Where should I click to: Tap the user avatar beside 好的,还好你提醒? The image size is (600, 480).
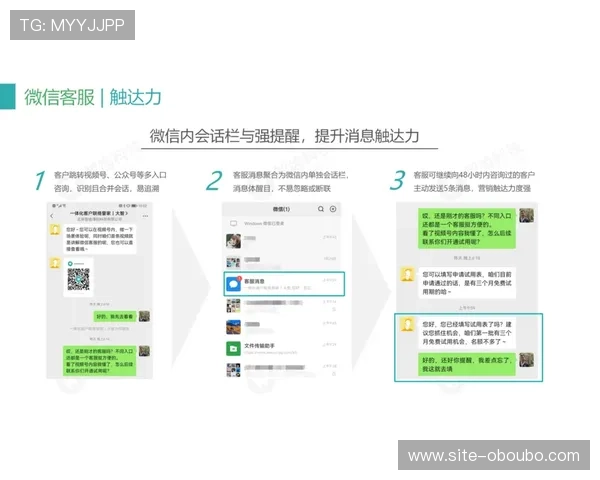tap(527, 360)
